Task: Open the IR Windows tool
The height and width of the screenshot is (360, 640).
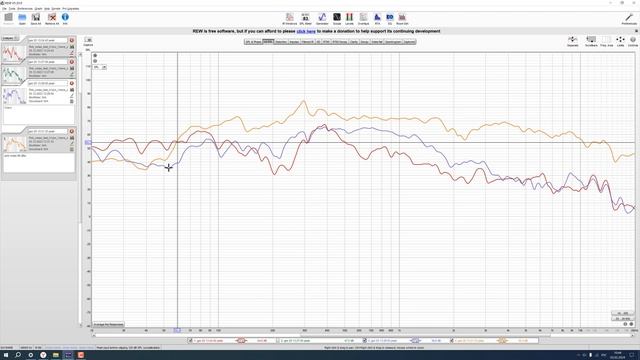Action: (289, 18)
